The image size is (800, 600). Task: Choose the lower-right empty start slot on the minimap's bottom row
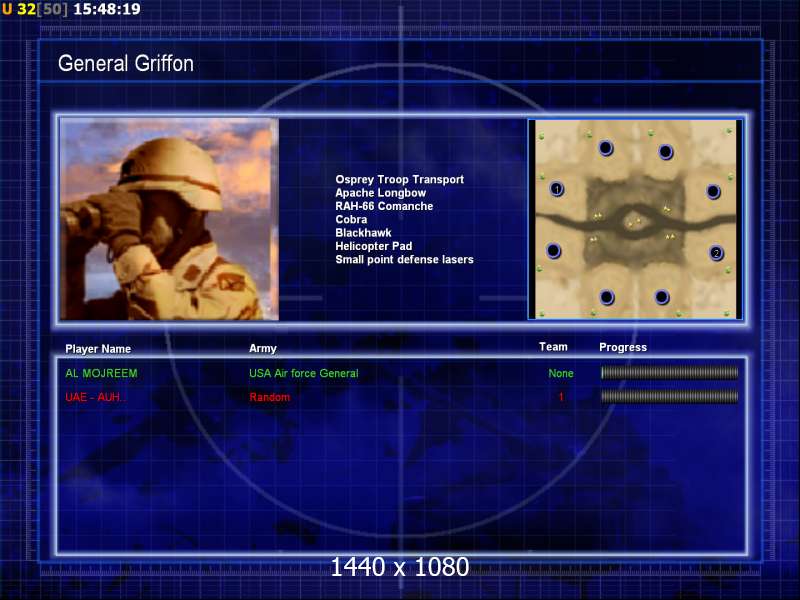(x=661, y=297)
